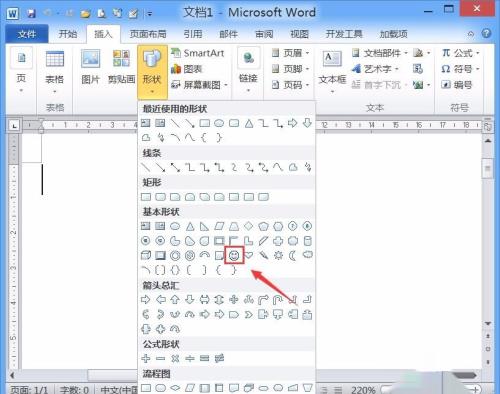Click the 图片 picture insert icon

[90, 67]
